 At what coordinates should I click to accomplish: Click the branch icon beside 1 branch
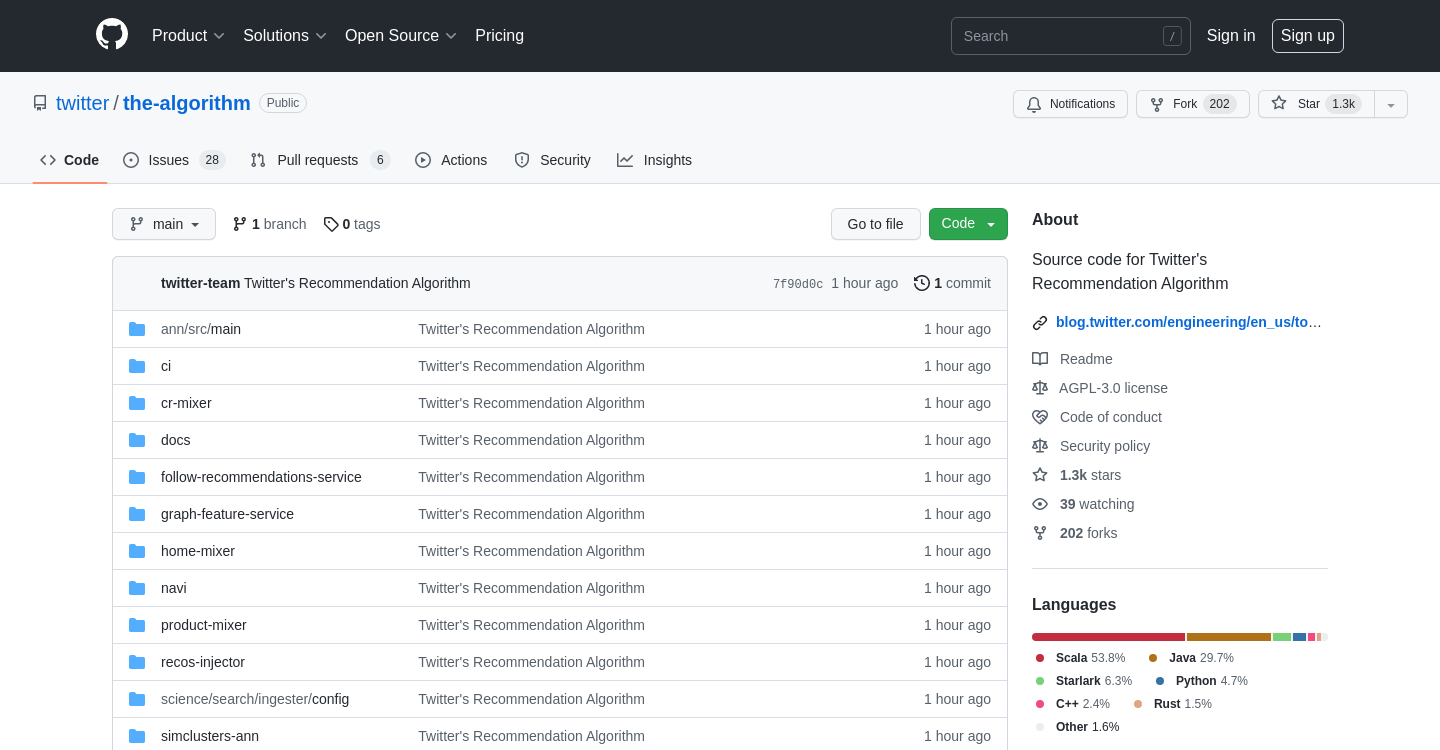pyautogui.click(x=240, y=224)
